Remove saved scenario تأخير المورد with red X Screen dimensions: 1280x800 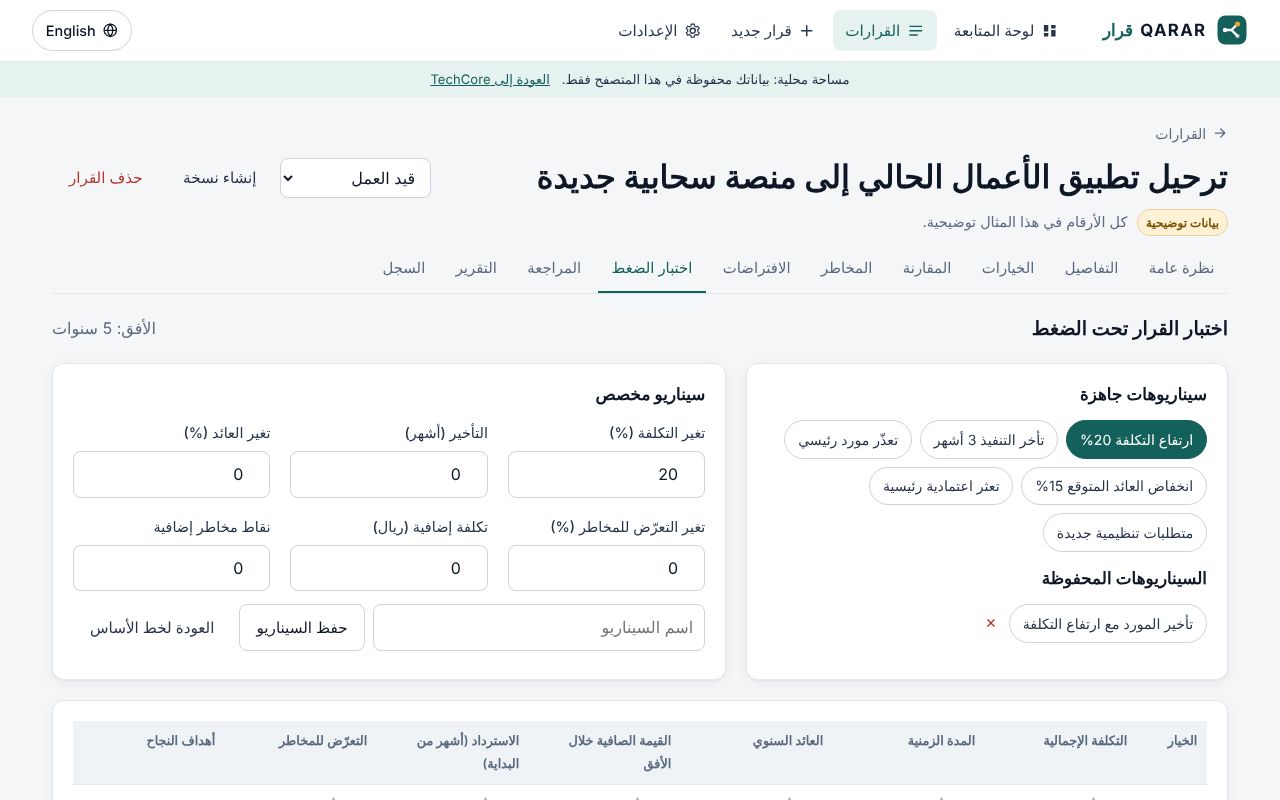[991, 623]
